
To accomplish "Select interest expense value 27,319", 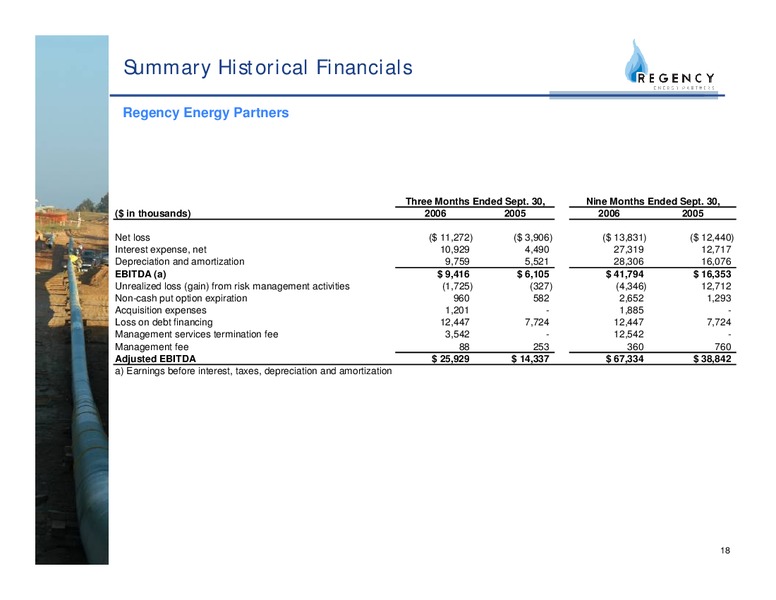I will tap(629, 250).
